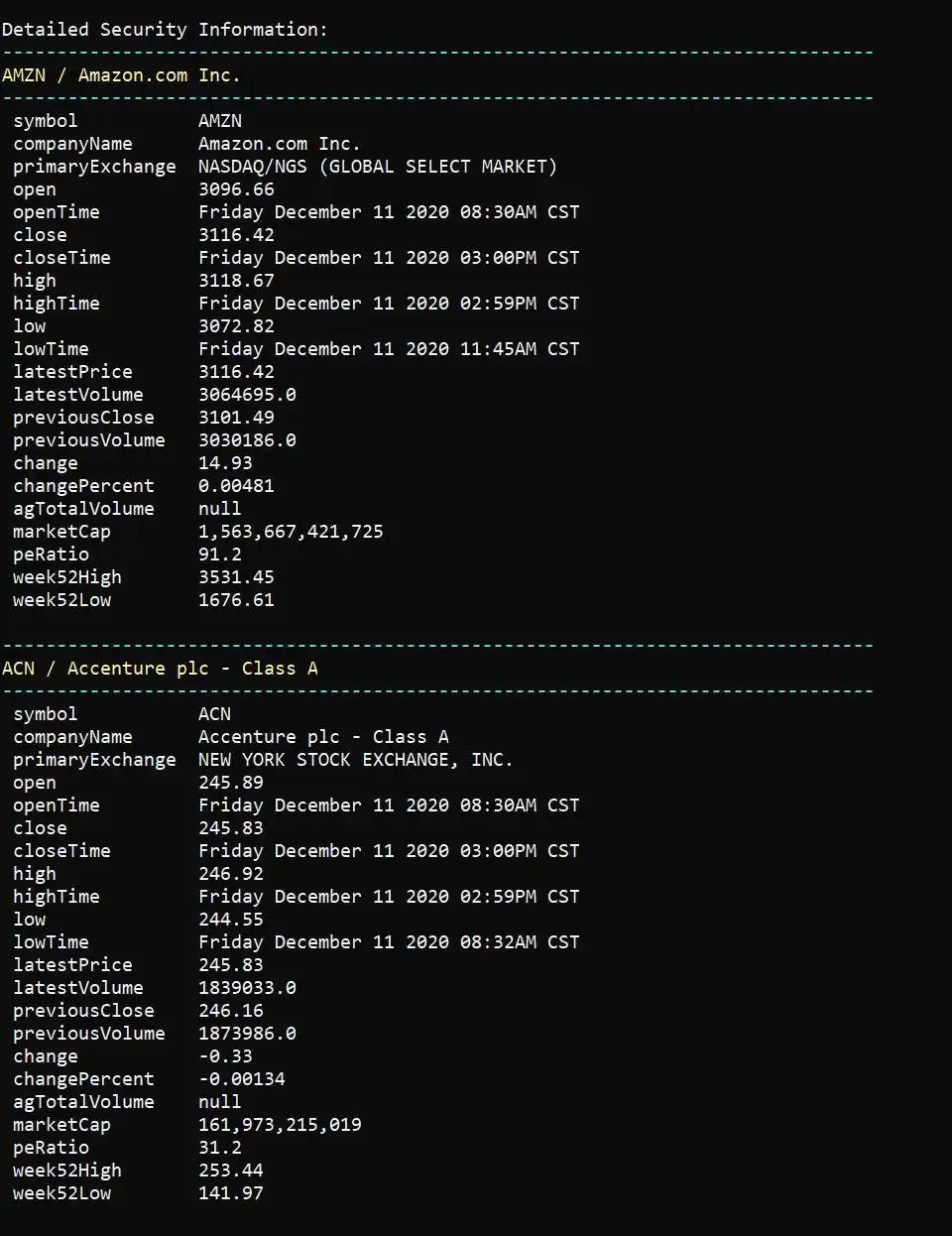Image resolution: width=952 pixels, height=1236 pixels.
Task: Click Amazon's open price 3096.66
Action: coord(236,189)
